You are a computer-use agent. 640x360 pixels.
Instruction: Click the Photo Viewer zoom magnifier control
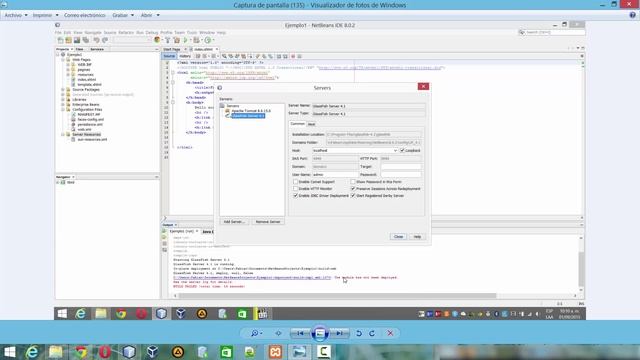256,333
